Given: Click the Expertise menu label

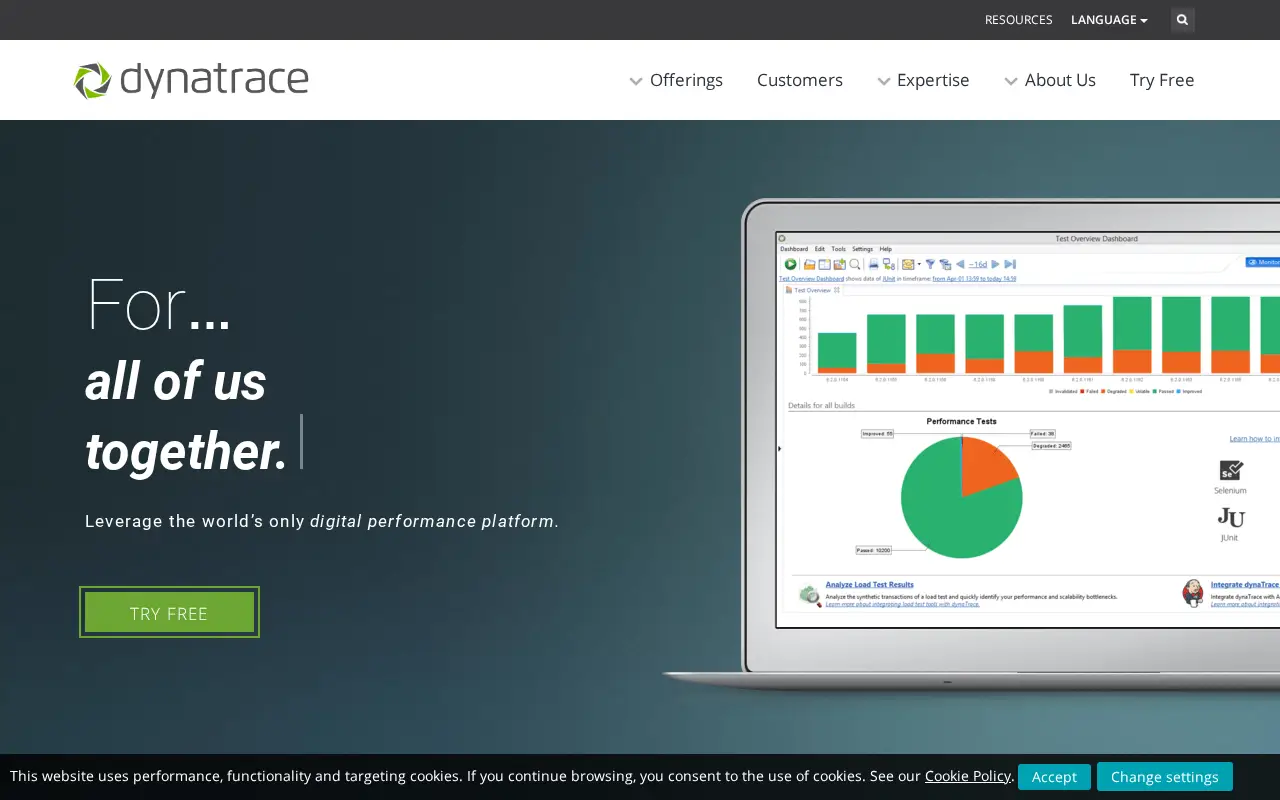Looking at the screenshot, I should [x=933, y=80].
